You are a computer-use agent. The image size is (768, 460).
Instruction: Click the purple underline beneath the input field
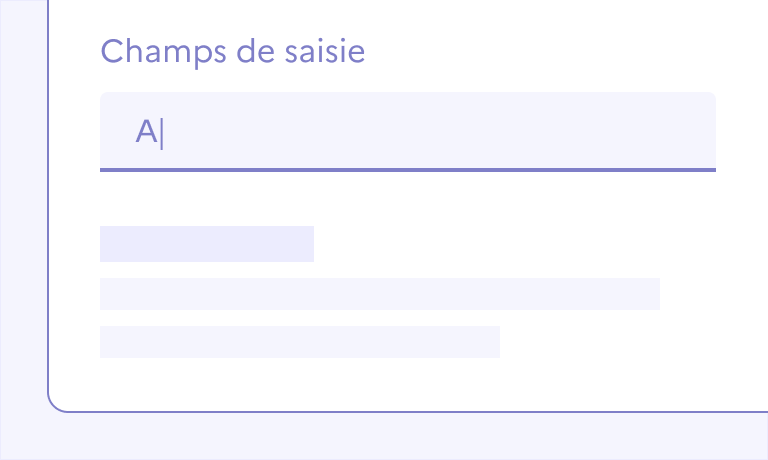point(407,170)
